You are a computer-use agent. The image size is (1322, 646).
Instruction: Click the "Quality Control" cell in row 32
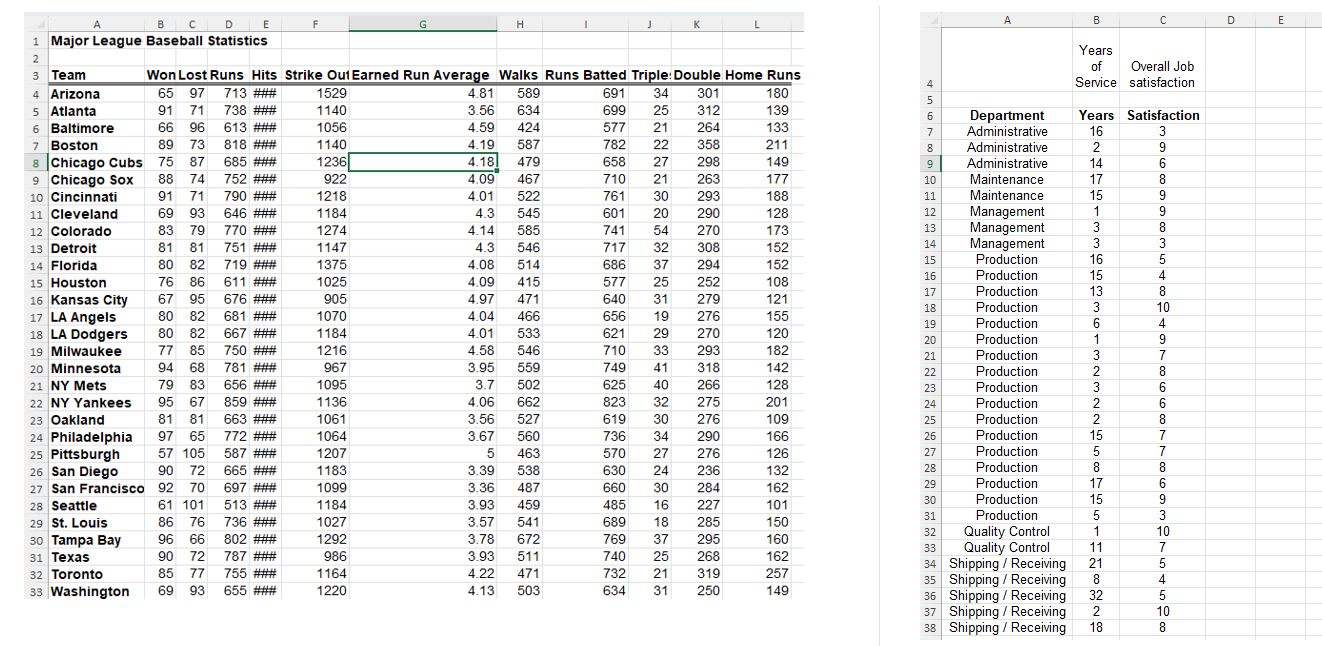click(x=1007, y=531)
